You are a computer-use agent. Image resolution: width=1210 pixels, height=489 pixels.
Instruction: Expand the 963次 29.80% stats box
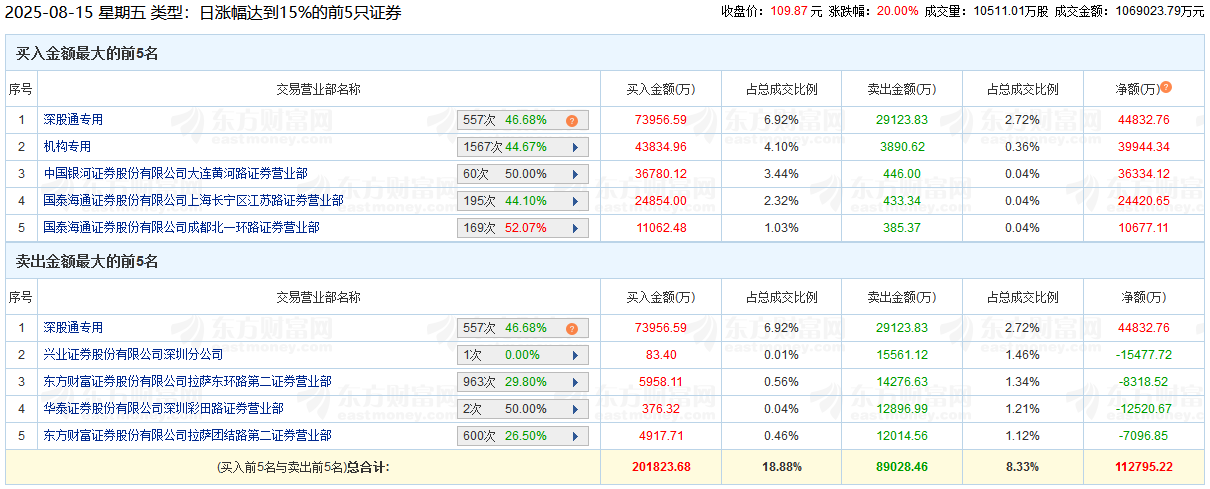[522, 382]
